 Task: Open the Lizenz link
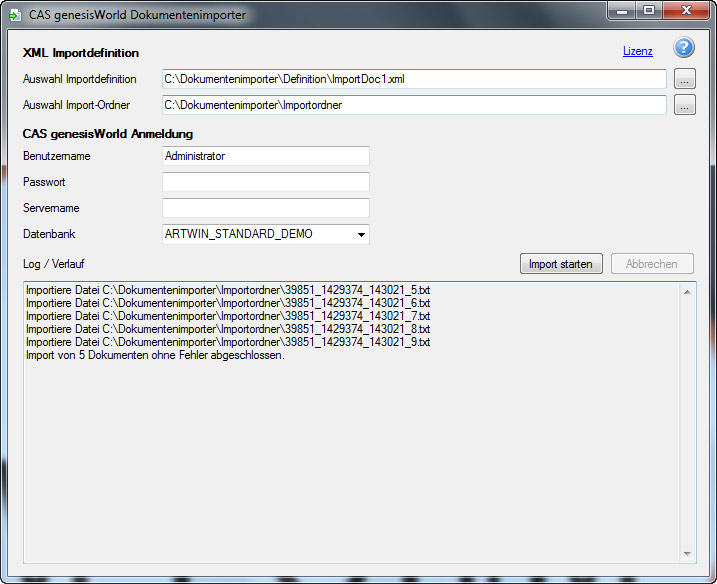pos(637,51)
